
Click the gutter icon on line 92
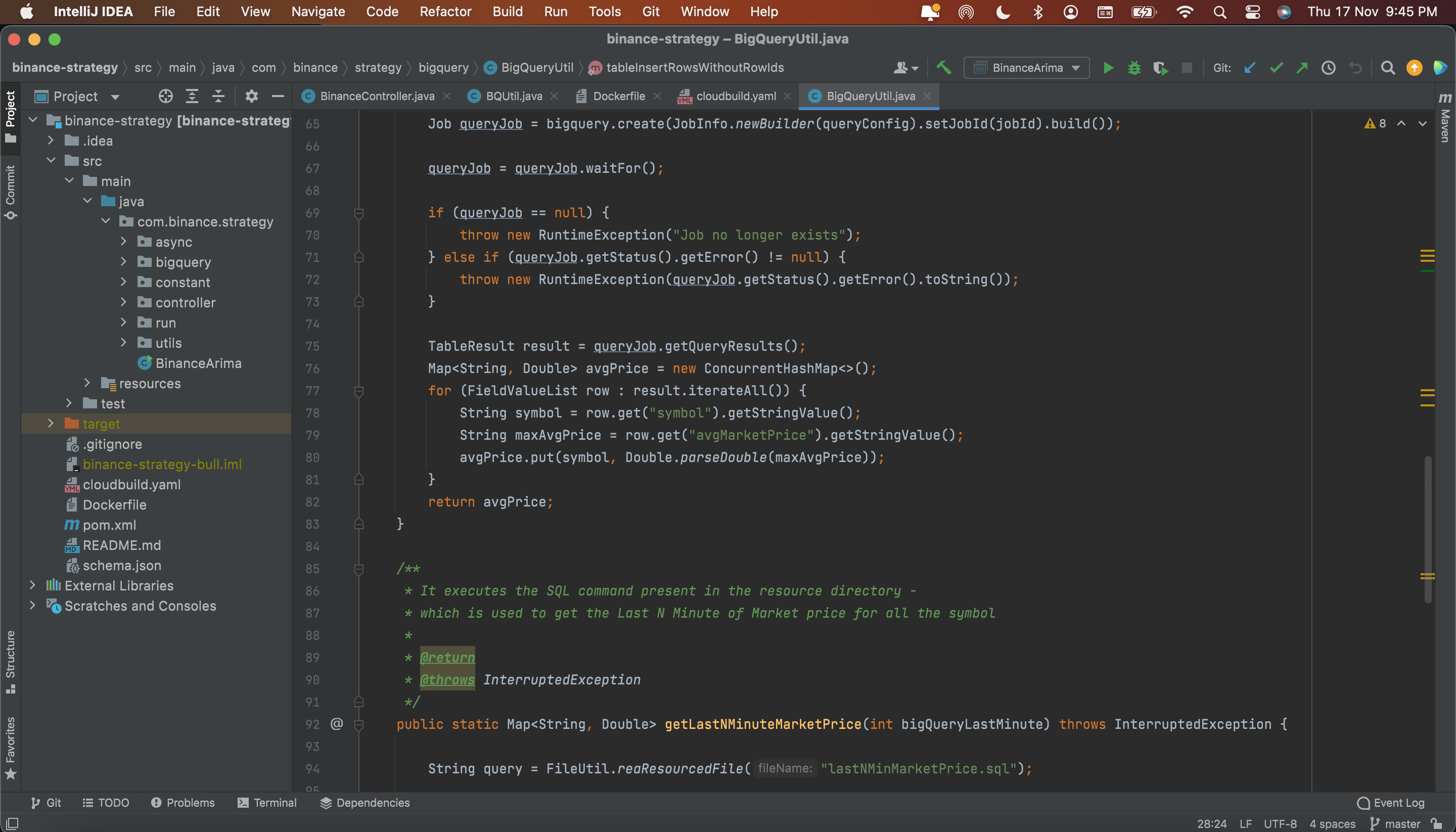[337, 724]
